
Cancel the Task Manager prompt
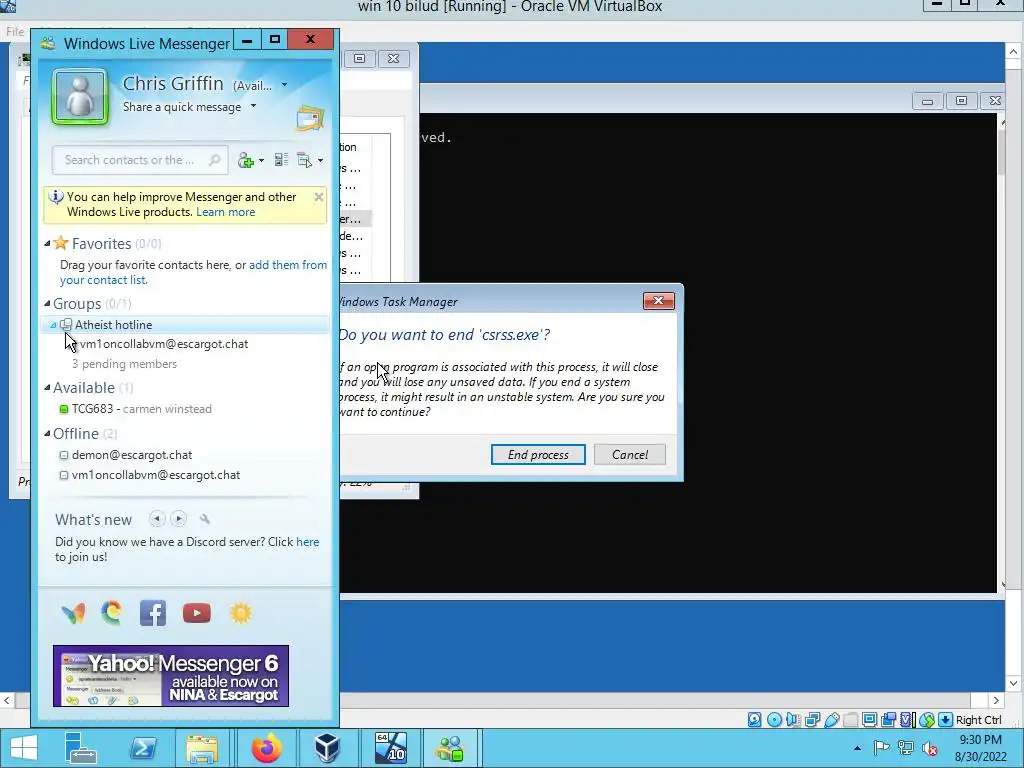pyautogui.click(x=630, y=455)
